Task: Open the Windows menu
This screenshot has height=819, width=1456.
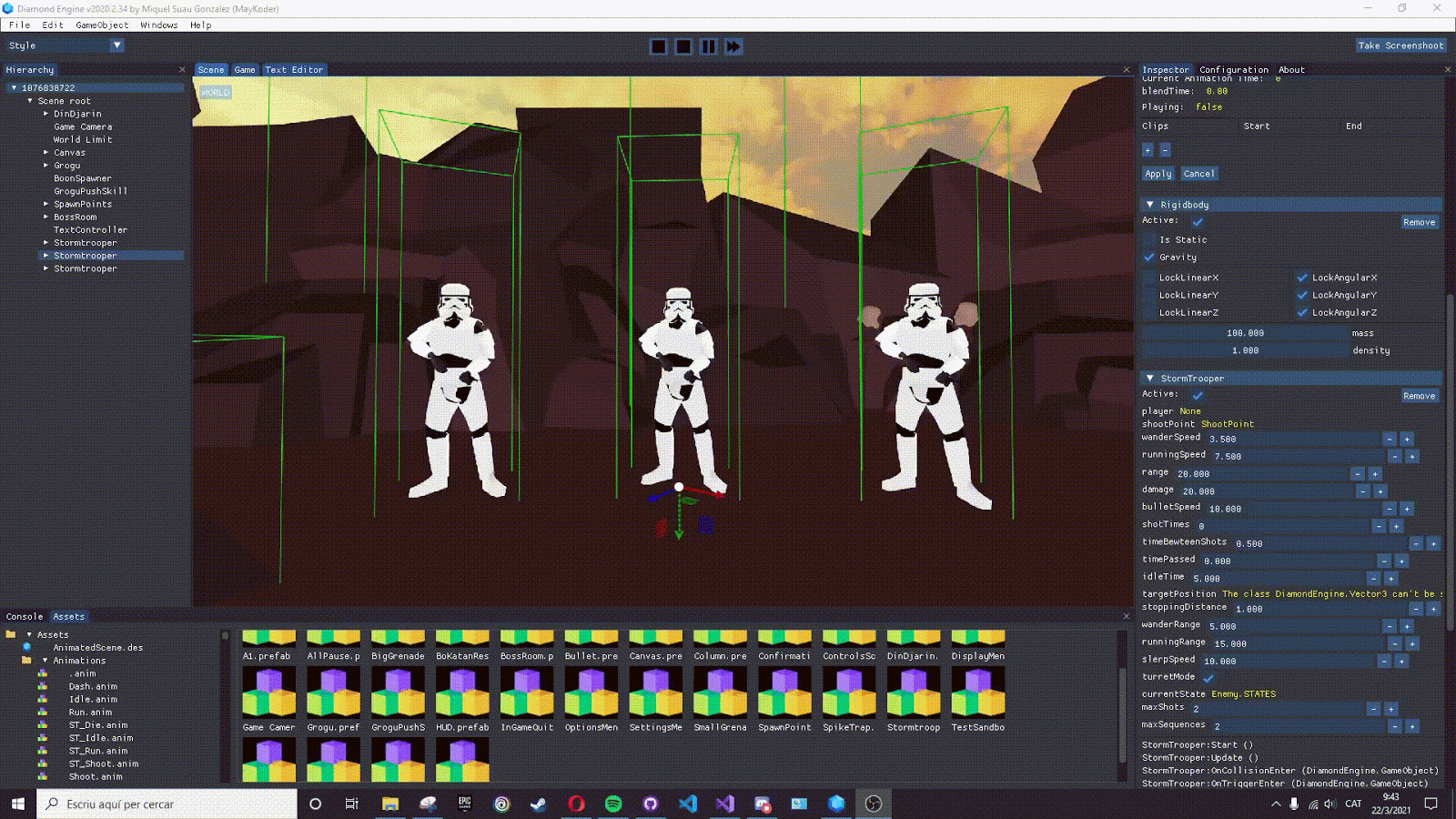Action: point(159,25)
